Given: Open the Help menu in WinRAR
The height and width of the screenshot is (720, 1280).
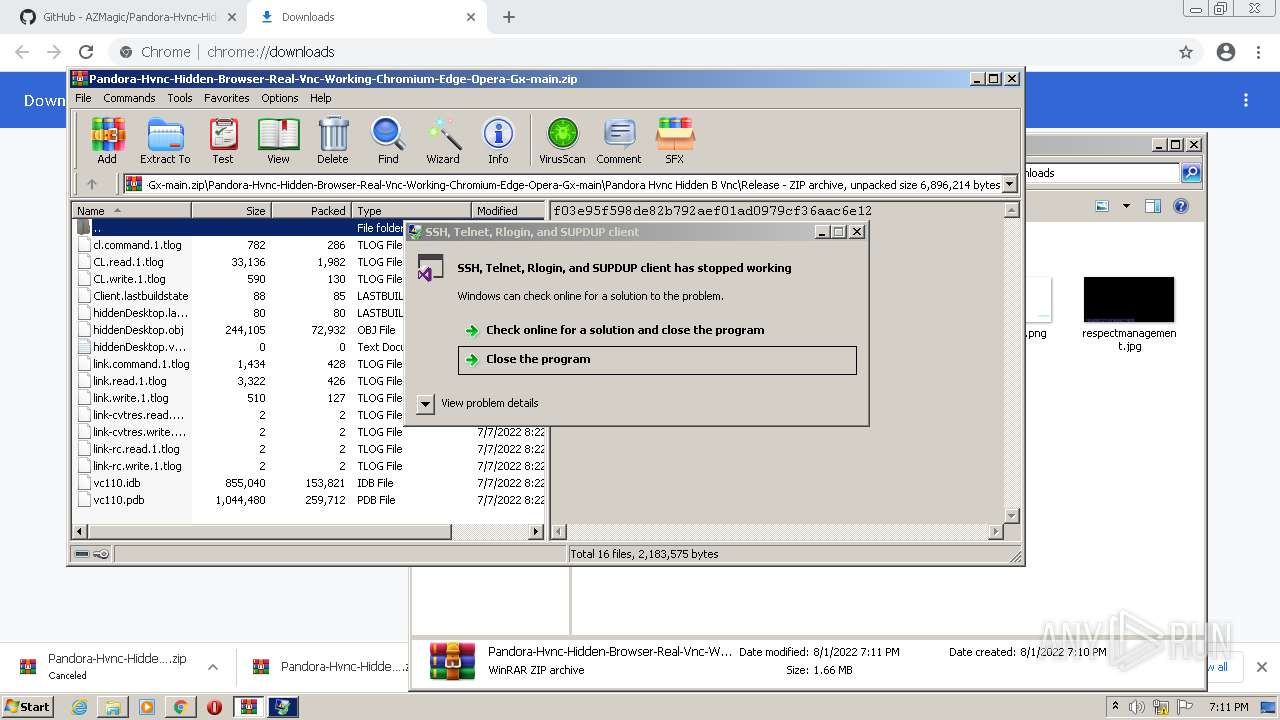Looking at the screenshot, I should [320, 98].
